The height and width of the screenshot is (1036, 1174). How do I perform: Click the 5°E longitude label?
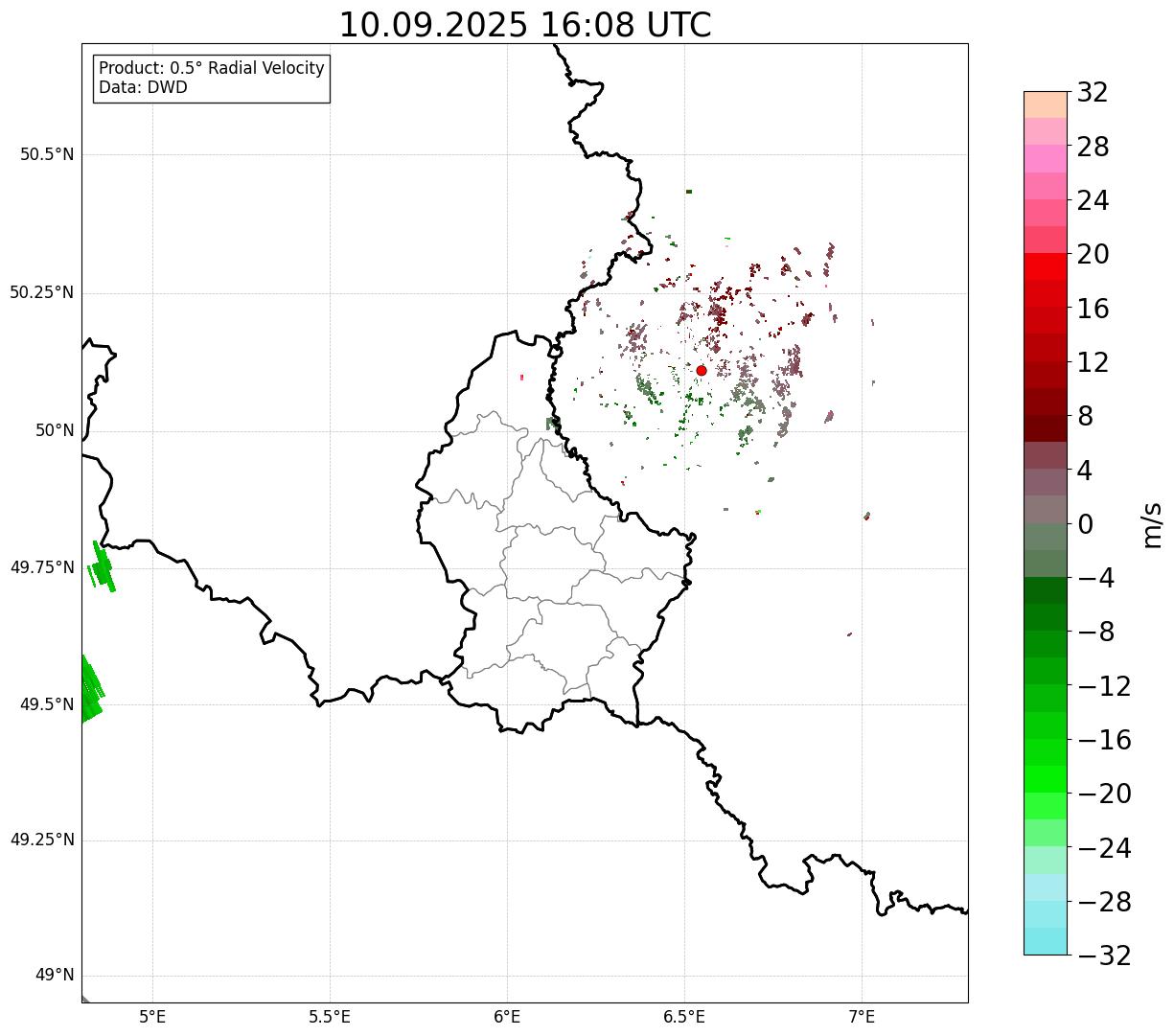coord(153,1017)
